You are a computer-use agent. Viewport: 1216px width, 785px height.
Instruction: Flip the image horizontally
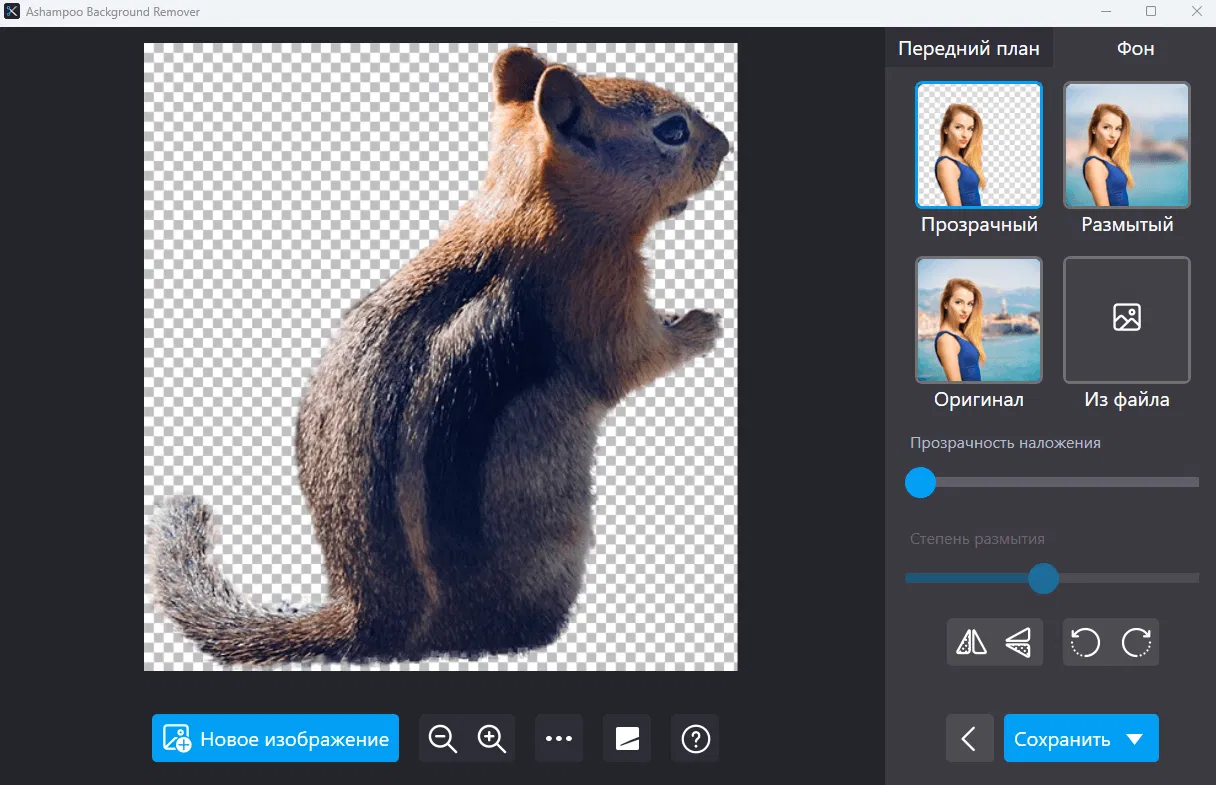(971, 642)
